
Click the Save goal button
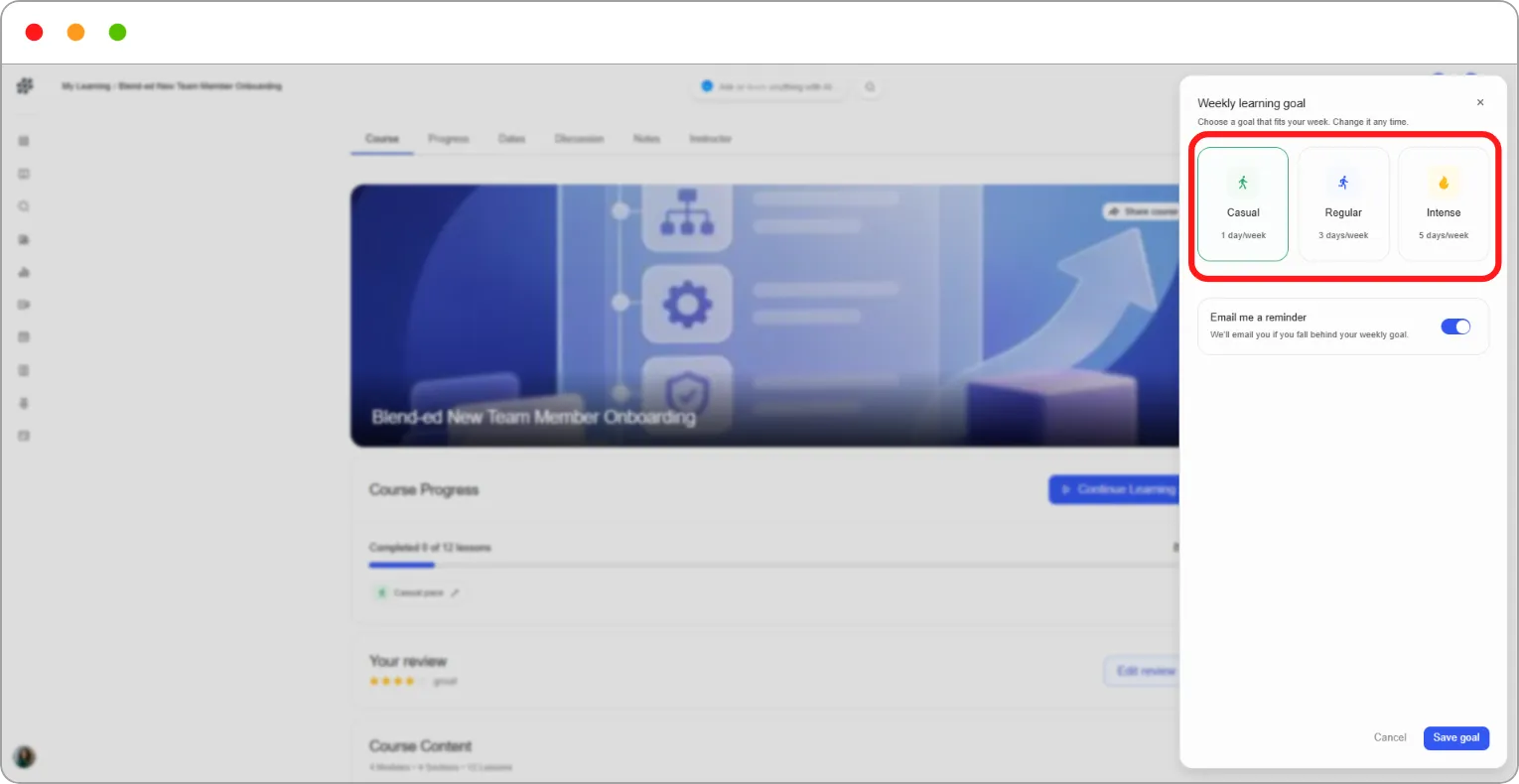[x=1456, y=737]
